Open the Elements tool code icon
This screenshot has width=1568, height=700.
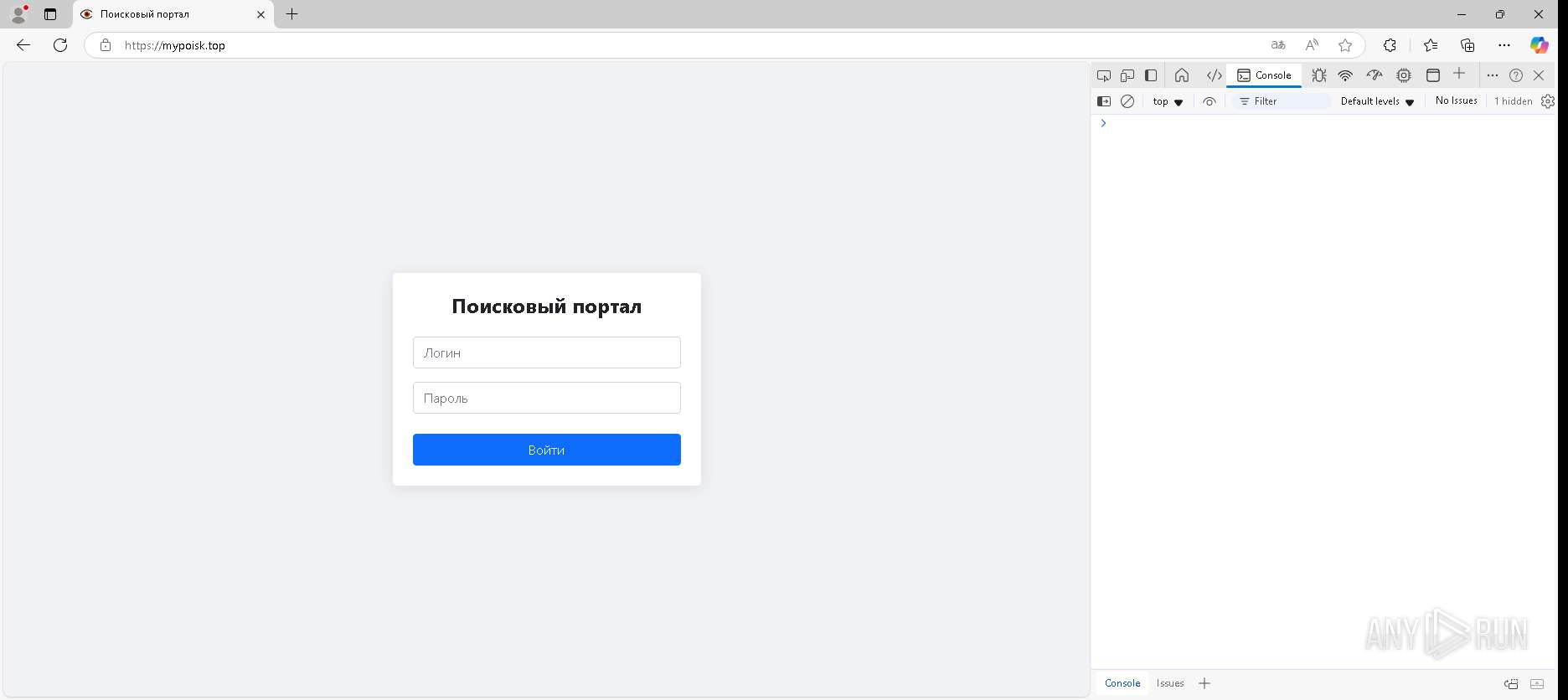pyautogui.click(x=1214, y=75)
